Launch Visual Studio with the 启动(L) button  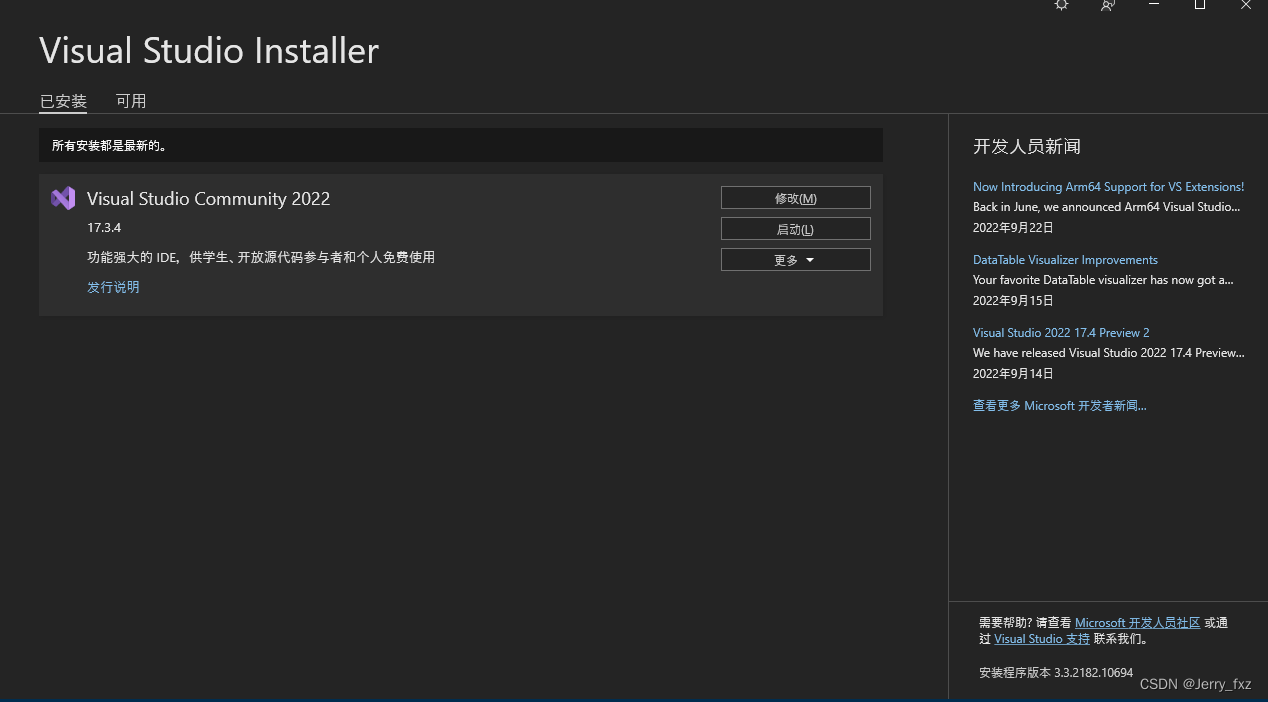tap(795, 228)
